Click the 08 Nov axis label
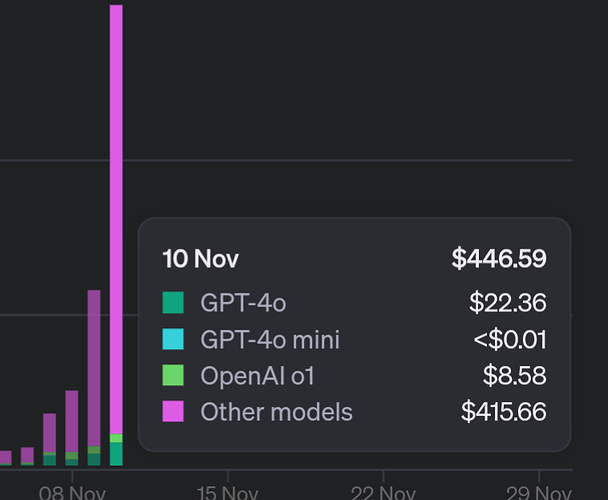Image resolution: width=608 pixels, height=500 pixels. (x=72, y=492)
